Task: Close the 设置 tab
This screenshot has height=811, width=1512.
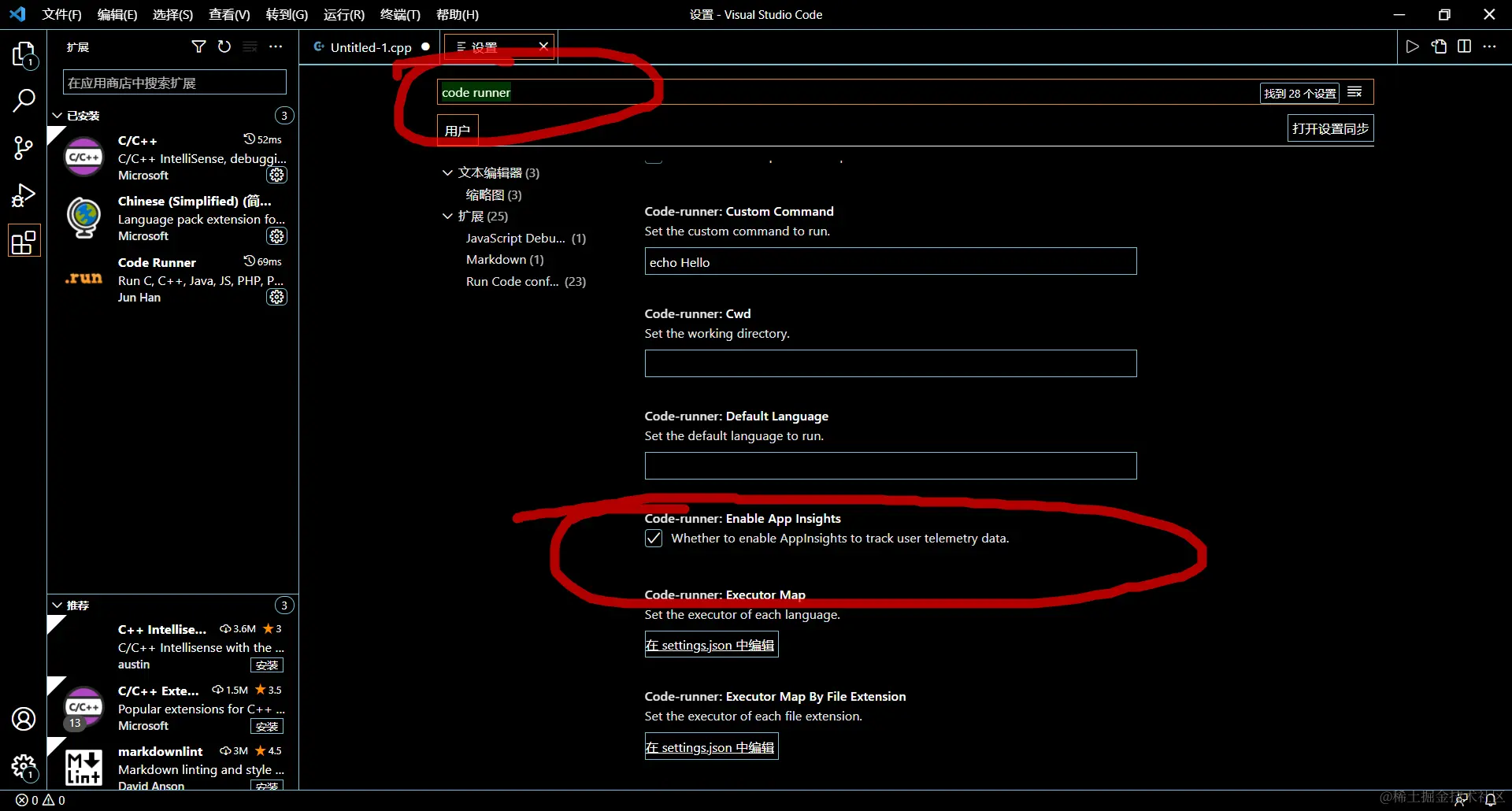Action: tap(543, 46)
